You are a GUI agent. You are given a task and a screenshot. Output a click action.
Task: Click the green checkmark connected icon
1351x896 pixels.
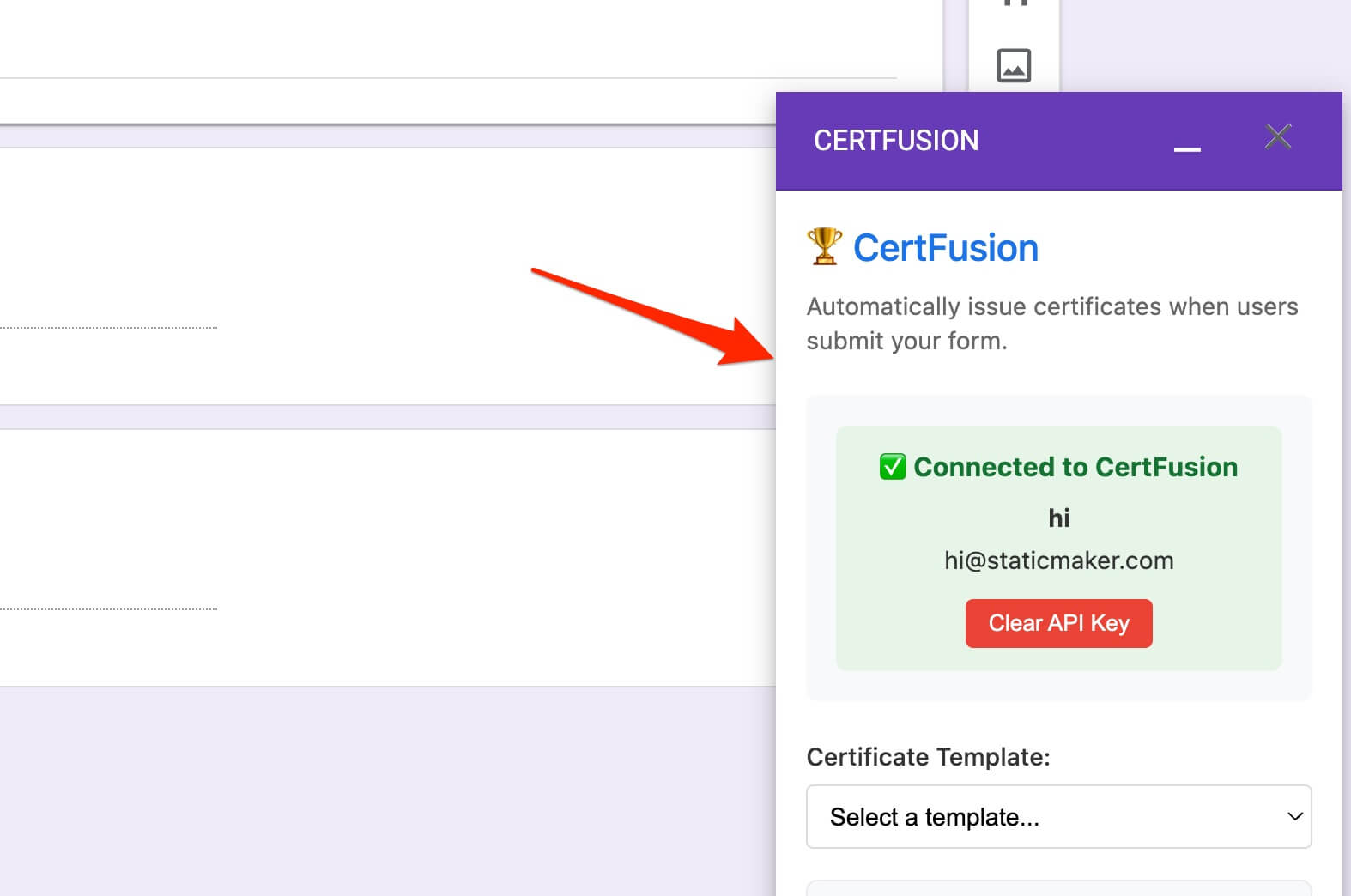click(893, 467)
